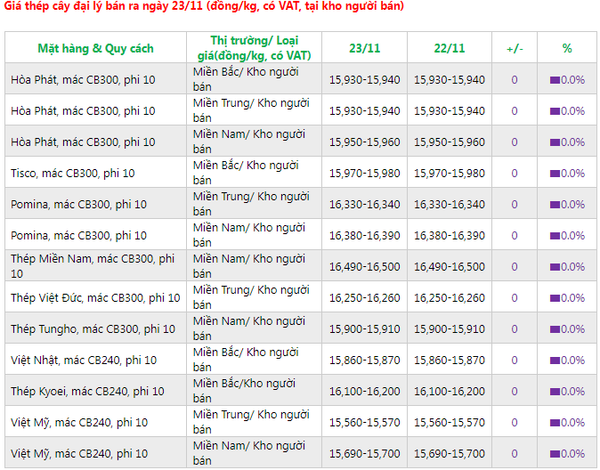The height and width of the screenshot is (470, 600).
Task: Click purple bar in Việt Mỹ 15,560-15,570 row
Action: pos(555,423)
